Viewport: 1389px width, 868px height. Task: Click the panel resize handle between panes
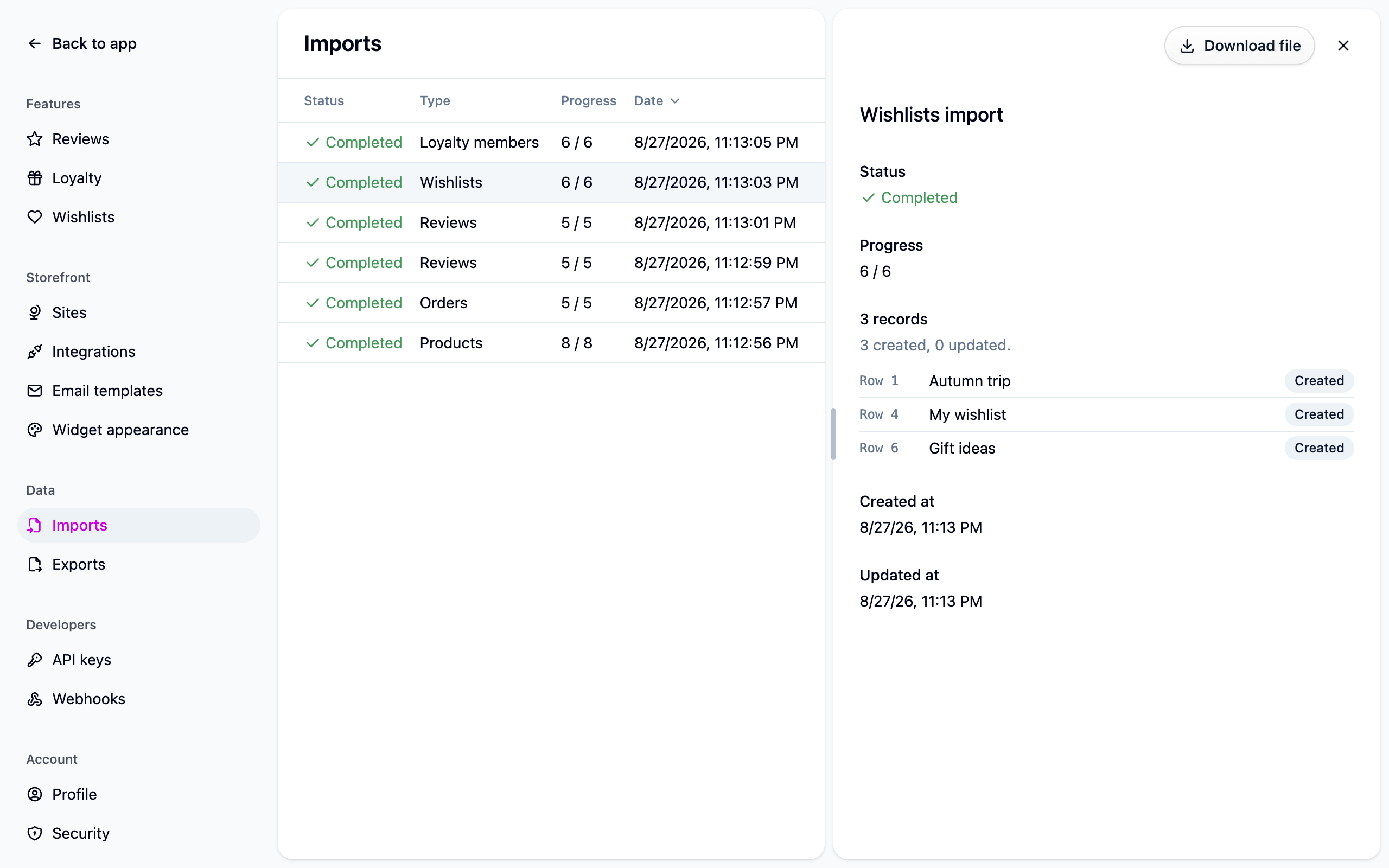click(833, 434)
